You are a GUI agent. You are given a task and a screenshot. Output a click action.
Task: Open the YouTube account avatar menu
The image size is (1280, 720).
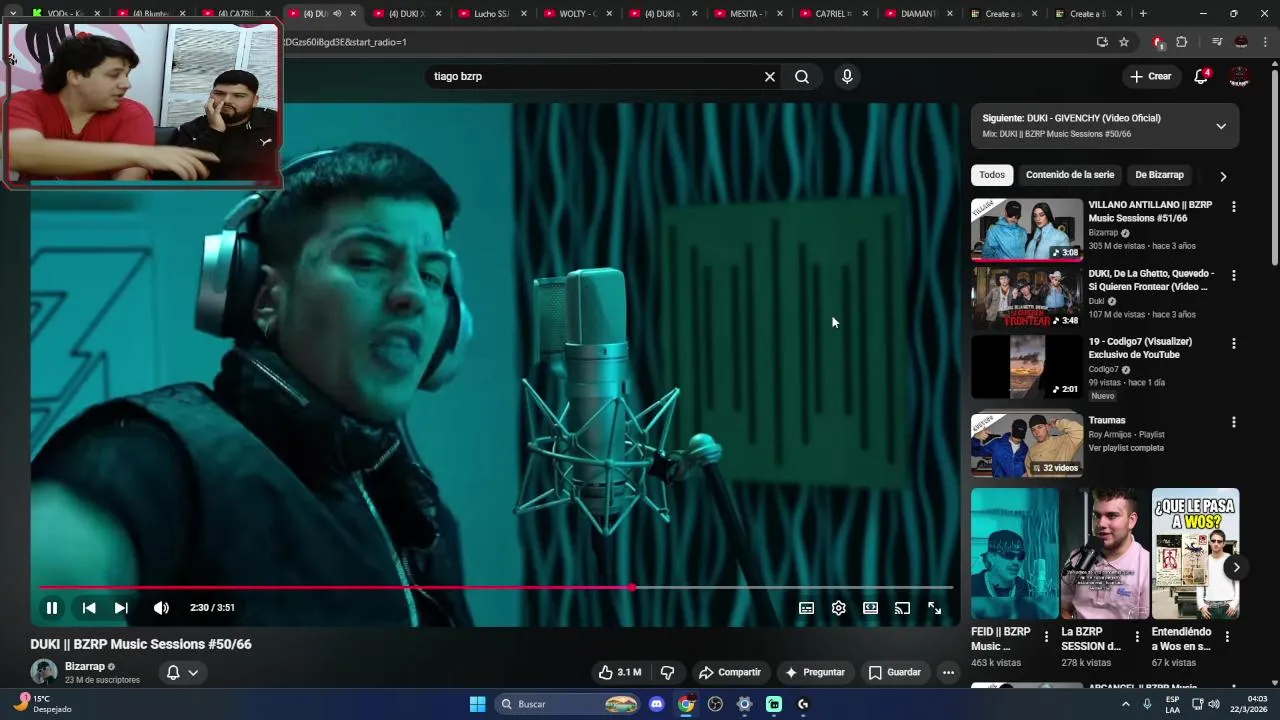tap(1239, 77)
